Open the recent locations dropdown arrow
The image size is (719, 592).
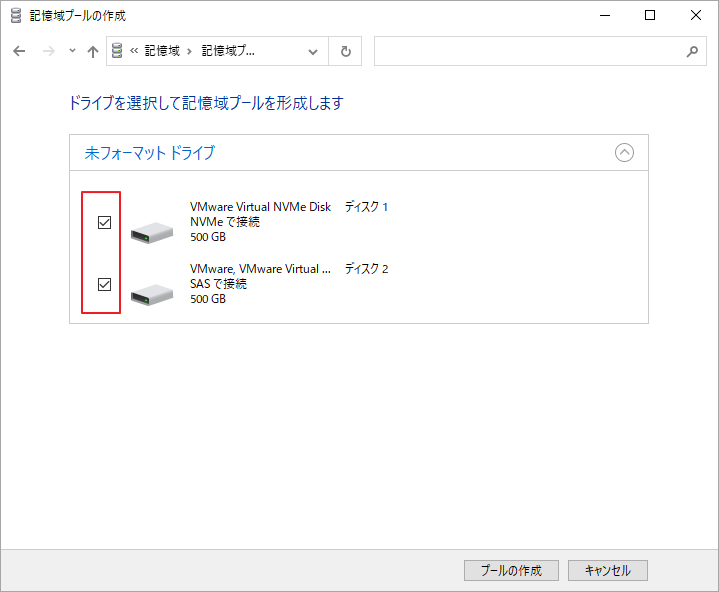(x=71, y=52)
